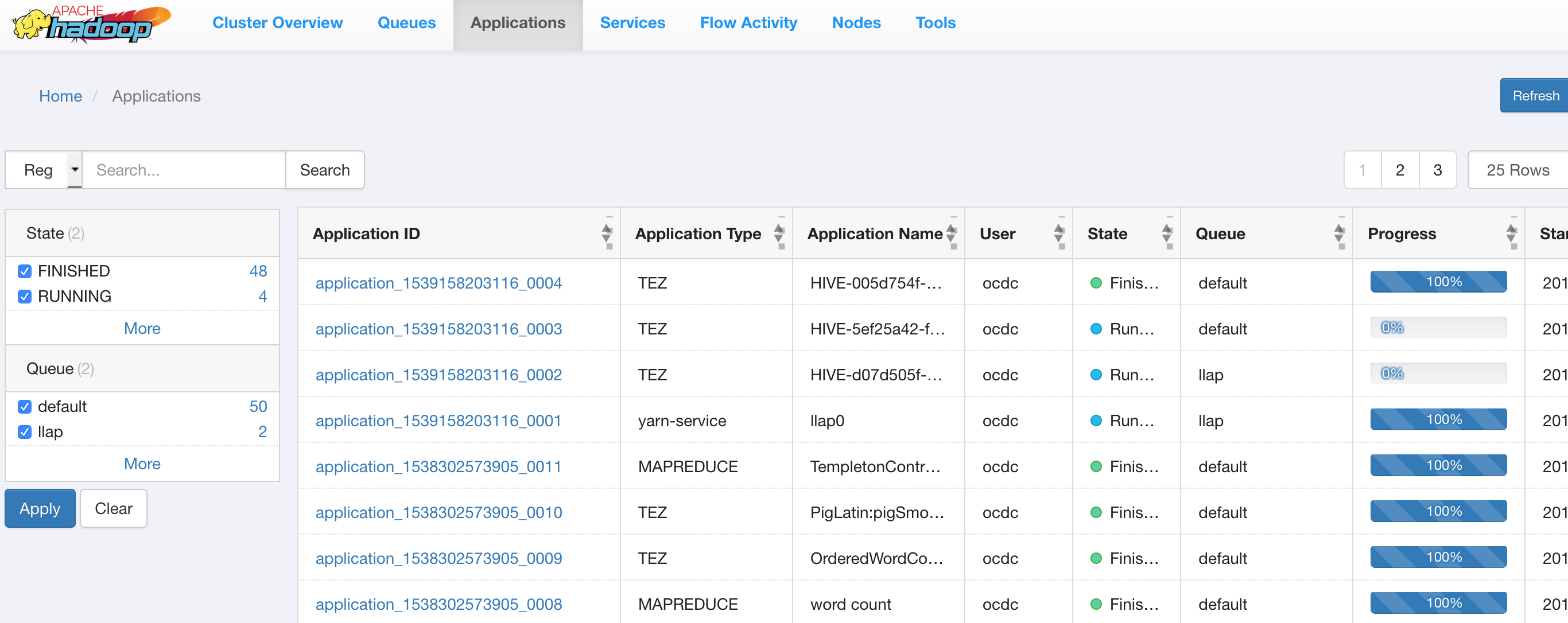
Task: Open the Reg search type dropdown
Action: pos(44,170)
